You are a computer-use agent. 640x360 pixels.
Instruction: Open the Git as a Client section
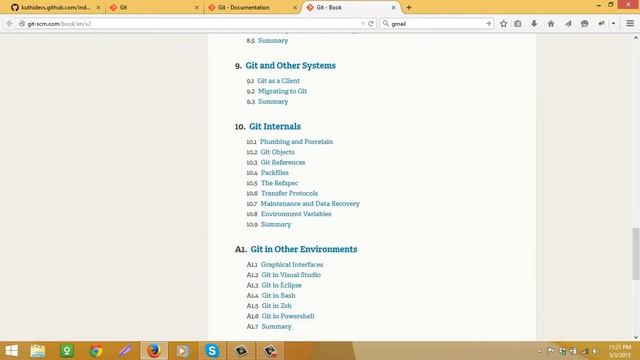tap(278, 81)
